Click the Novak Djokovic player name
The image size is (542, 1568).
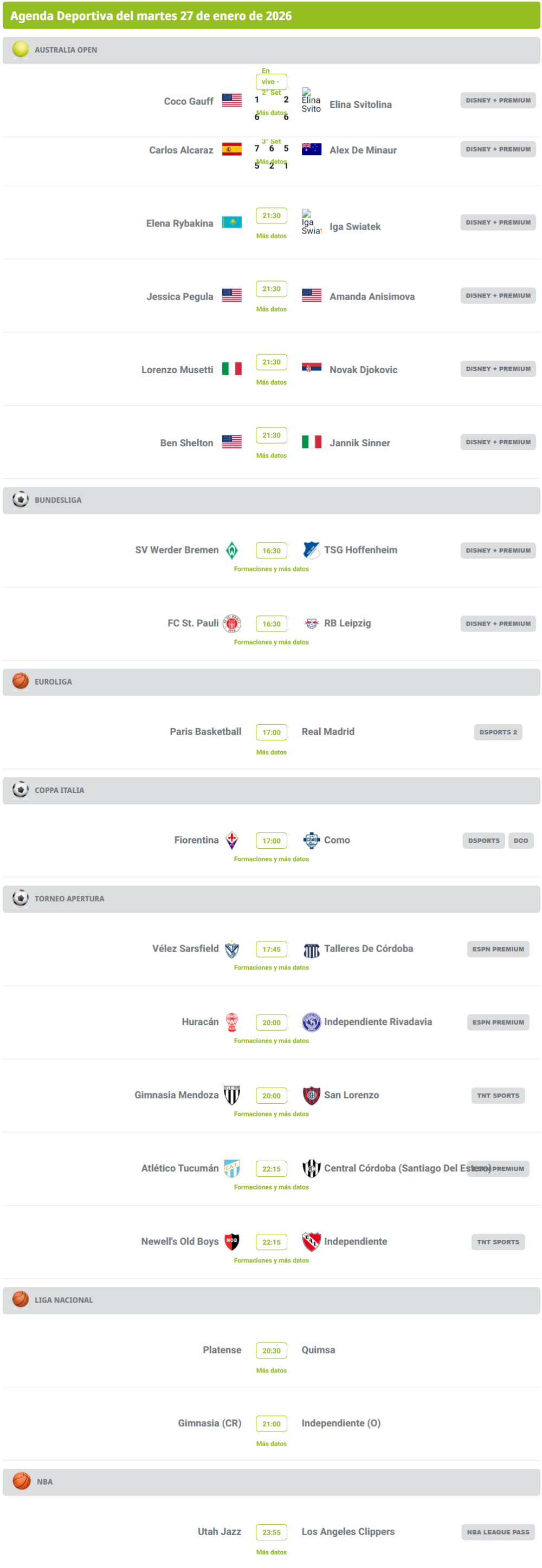click(363, 370)
